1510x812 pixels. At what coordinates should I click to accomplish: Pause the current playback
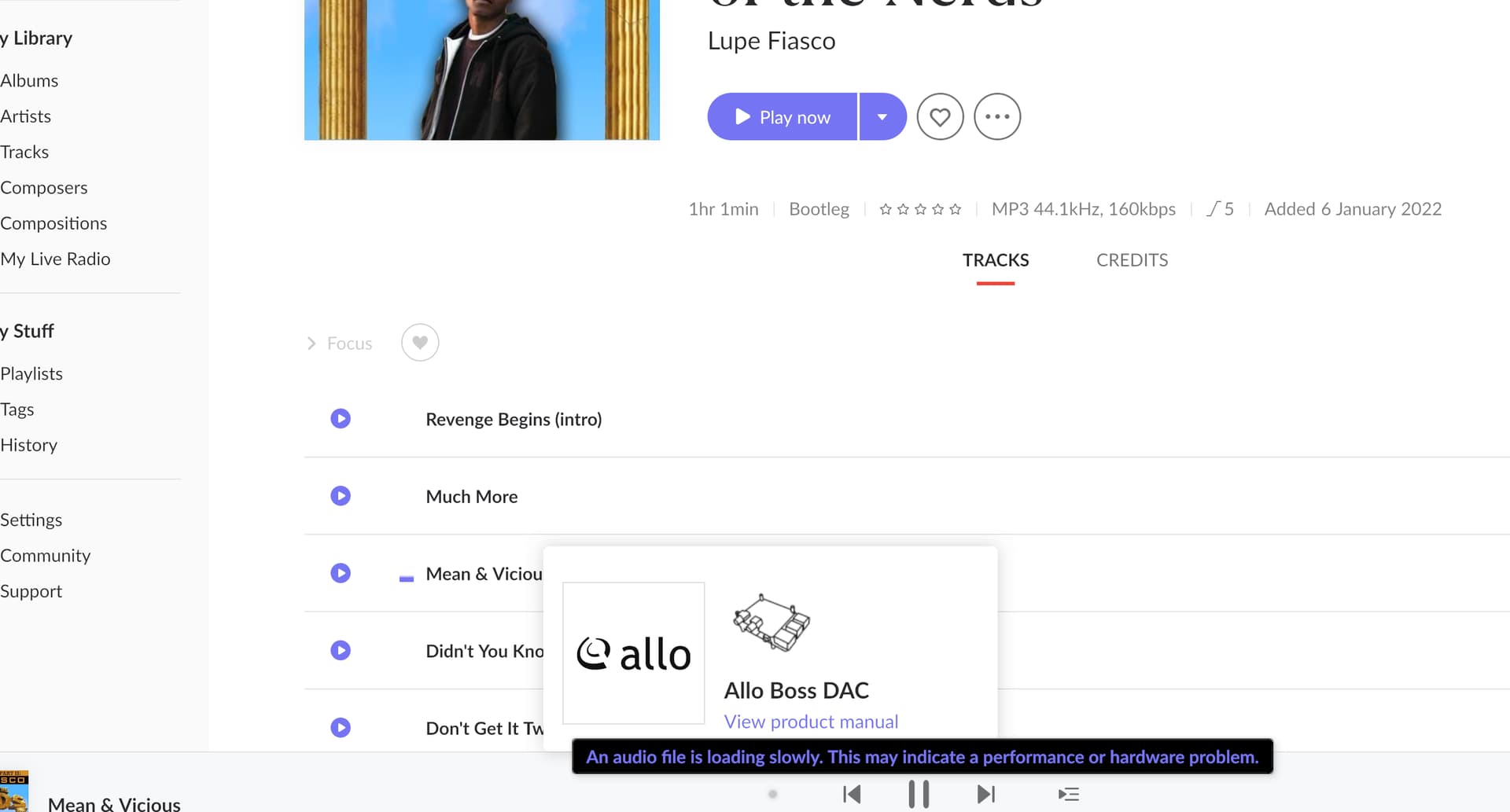(919, 795)
